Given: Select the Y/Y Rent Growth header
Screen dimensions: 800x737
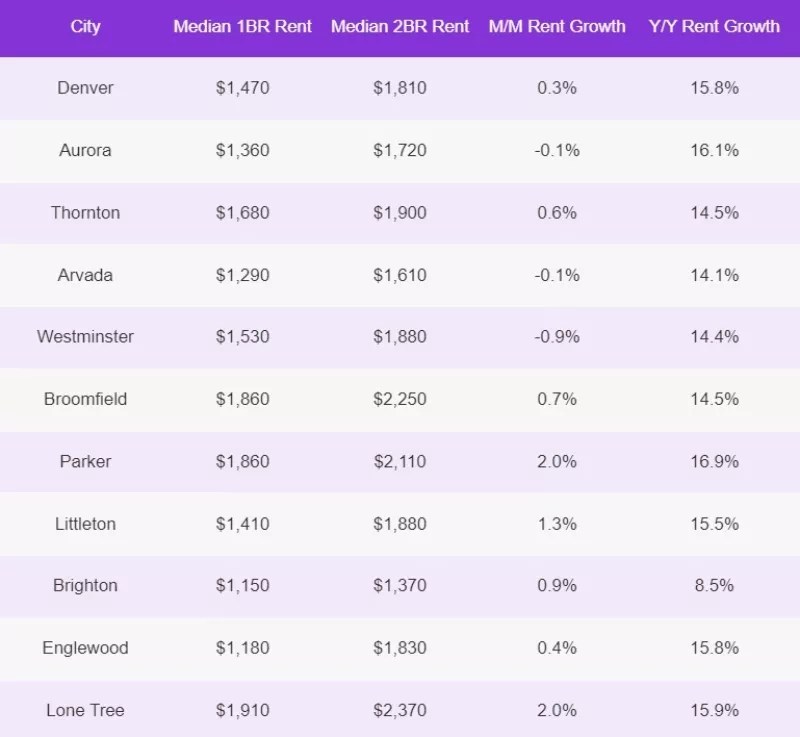Looking at the screenshot, I should click(x=714, y=27).
